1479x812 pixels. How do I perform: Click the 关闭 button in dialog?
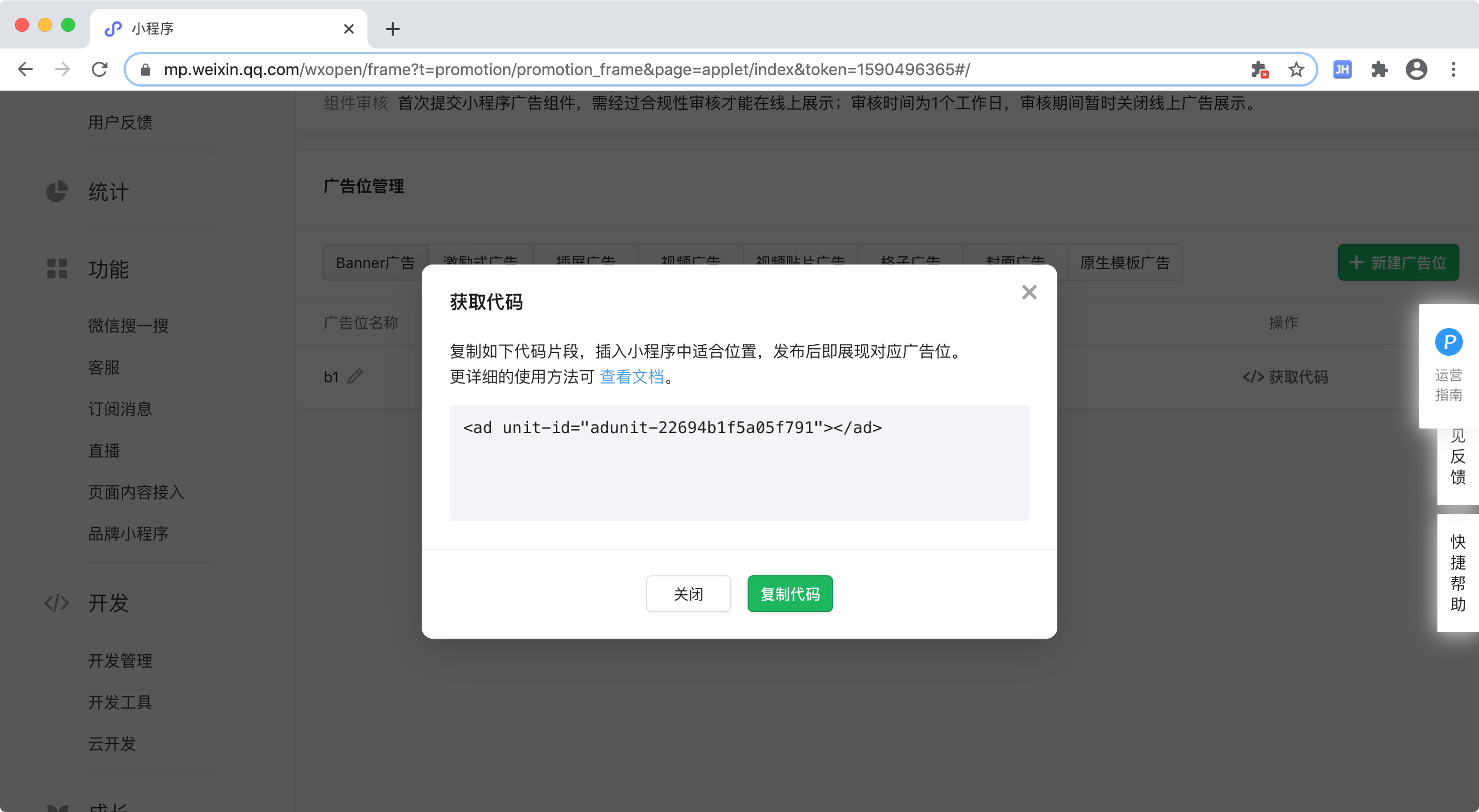688,594
